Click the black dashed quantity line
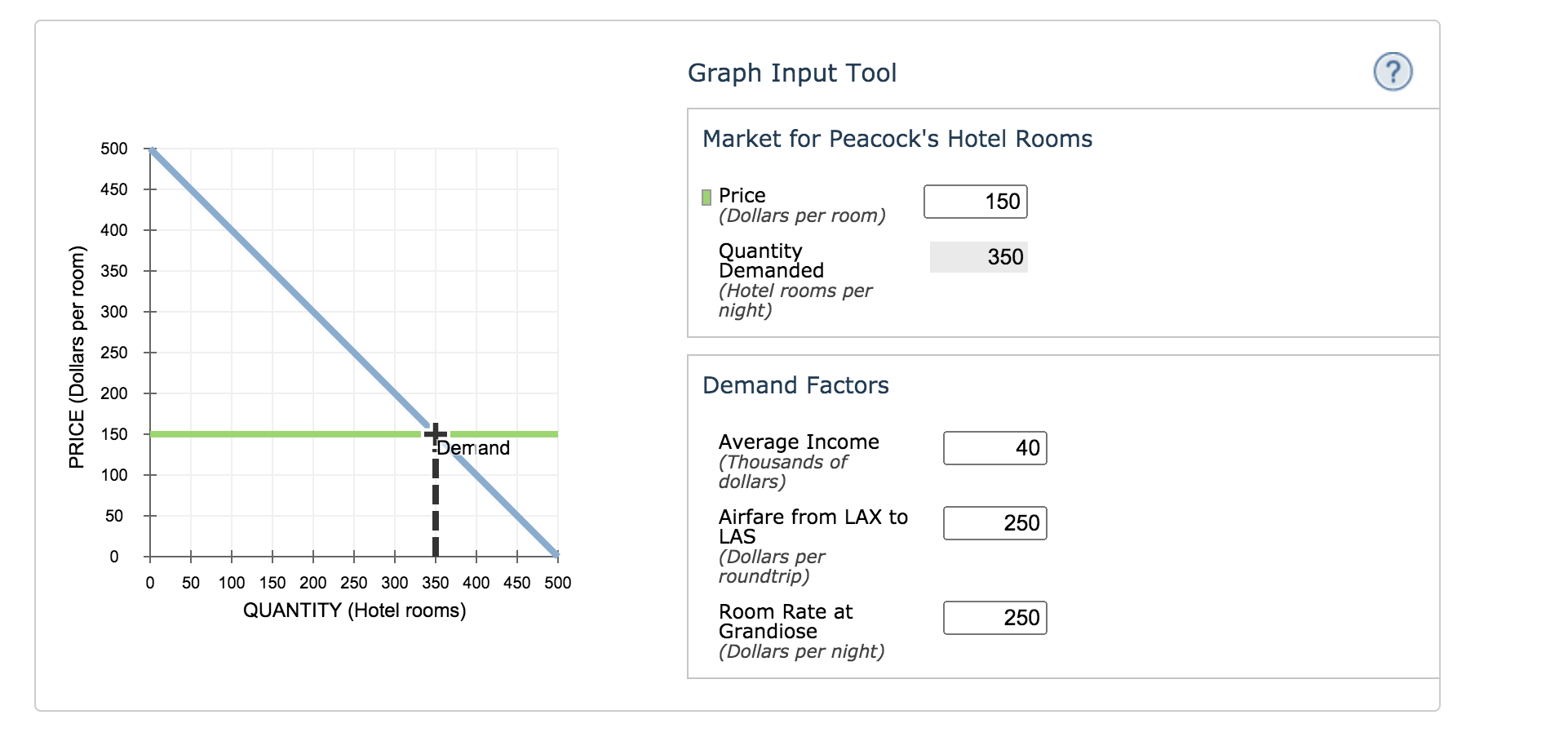The image size is (1568, 746). pos(436,500)
